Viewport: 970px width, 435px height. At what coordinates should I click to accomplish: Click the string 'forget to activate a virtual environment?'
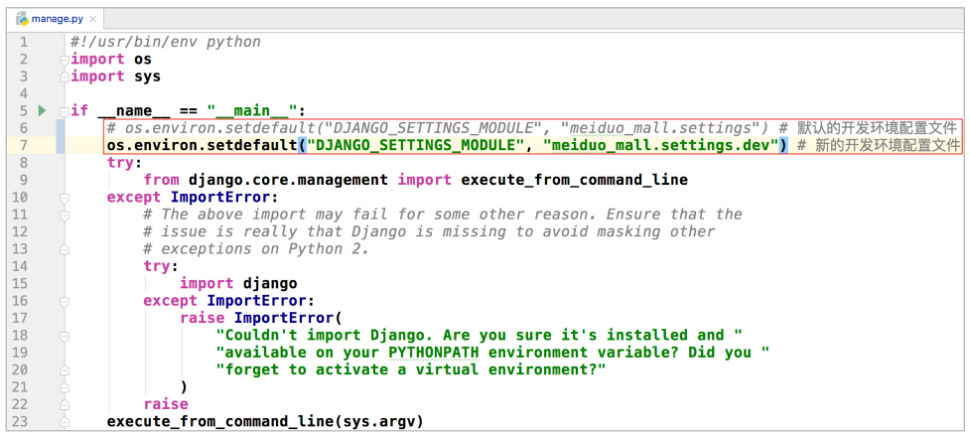pos(411,370)
